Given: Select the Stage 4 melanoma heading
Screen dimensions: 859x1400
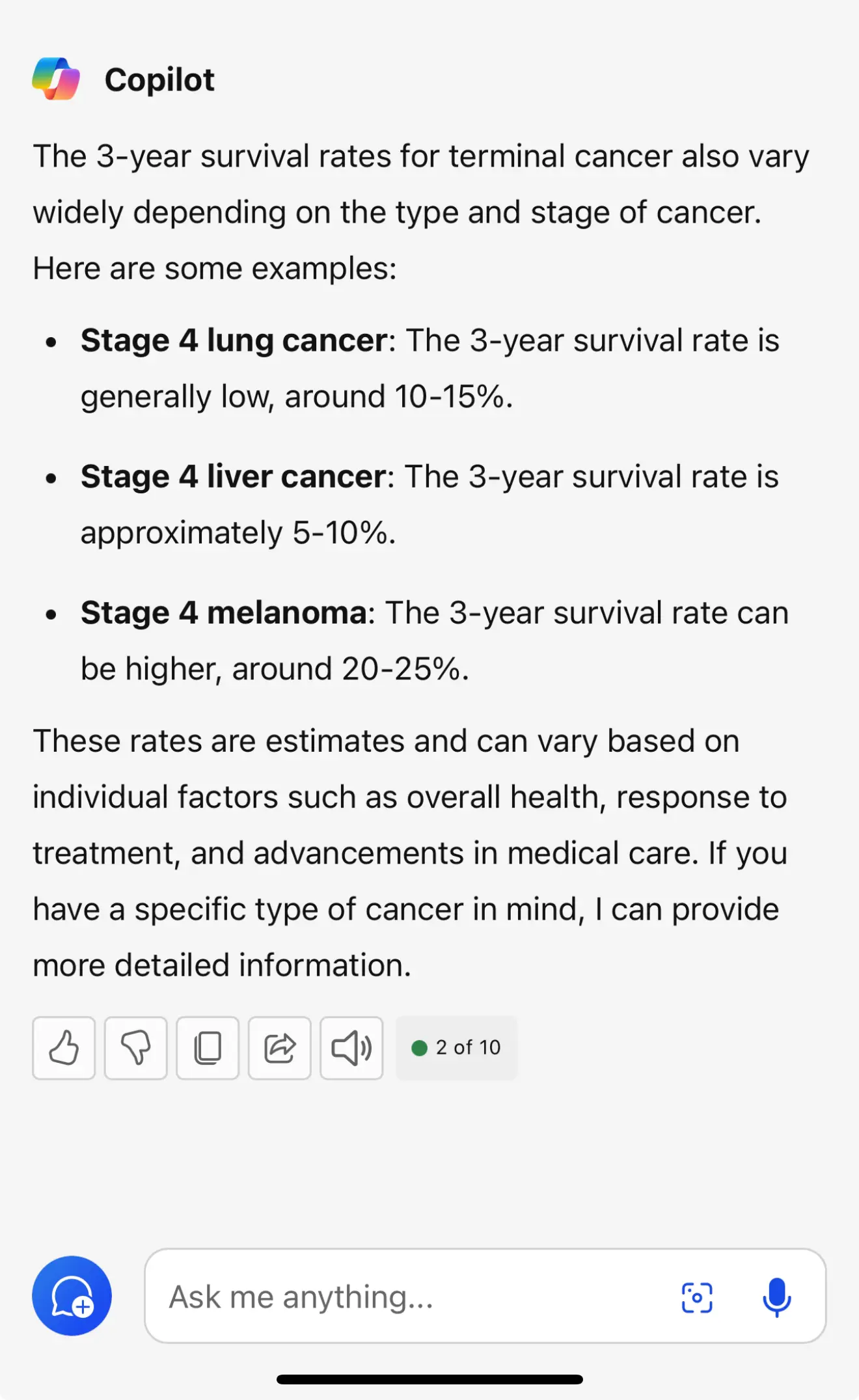Looking at the screenshot, I should tap(224, 612).
